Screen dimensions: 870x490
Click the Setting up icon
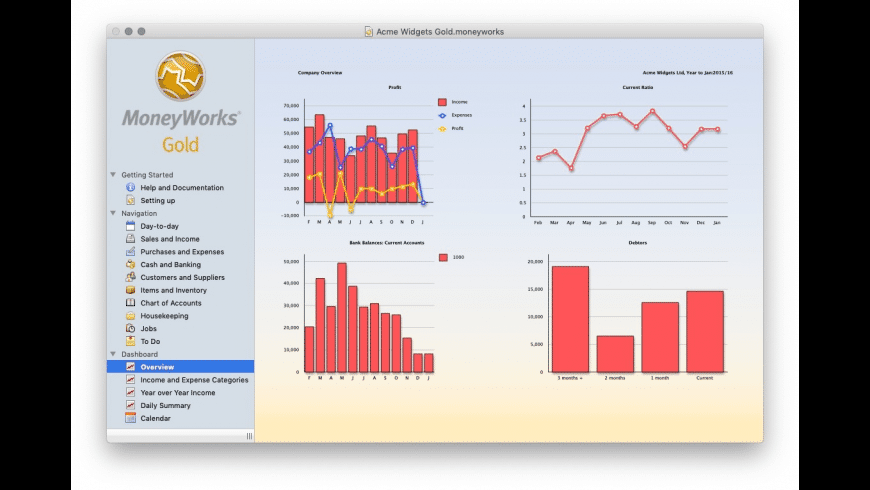point(130,200)
